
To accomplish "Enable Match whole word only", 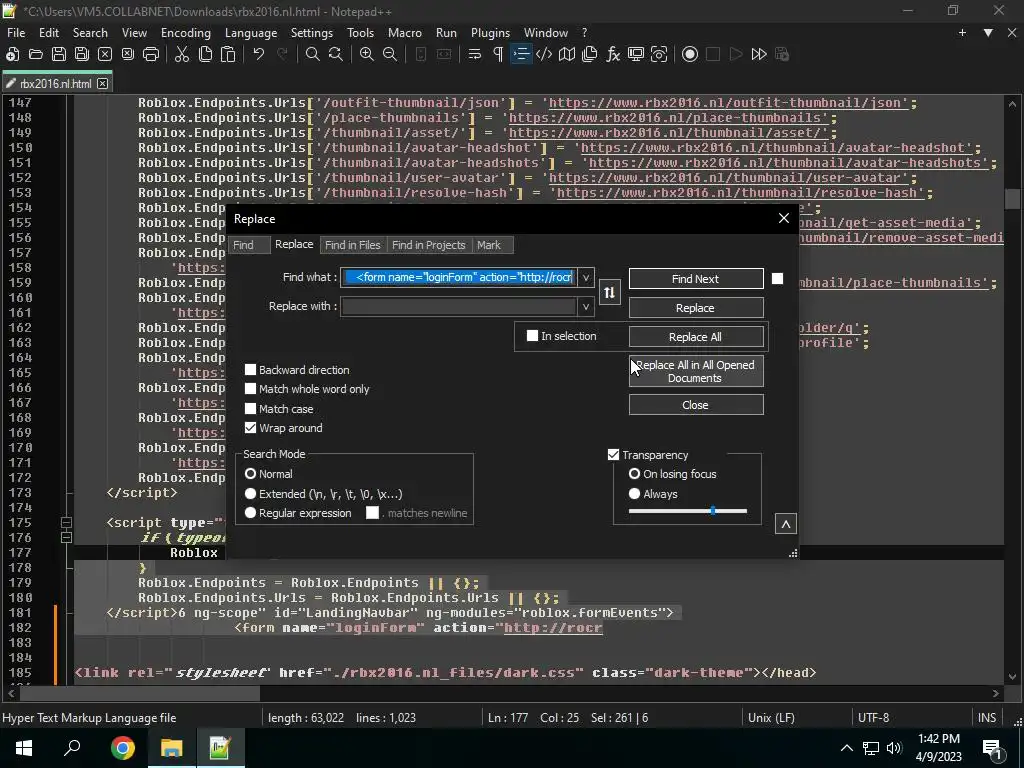I will pos(250,389).
